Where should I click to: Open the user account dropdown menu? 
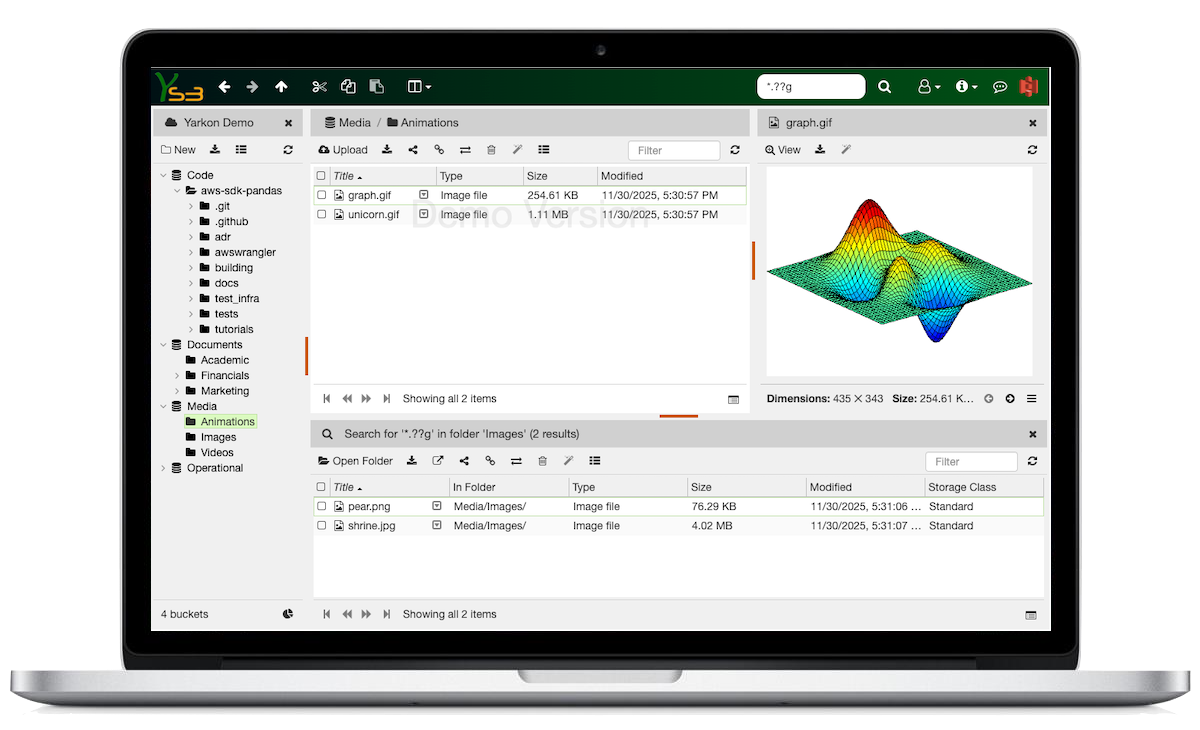click(x=929, y=87)
